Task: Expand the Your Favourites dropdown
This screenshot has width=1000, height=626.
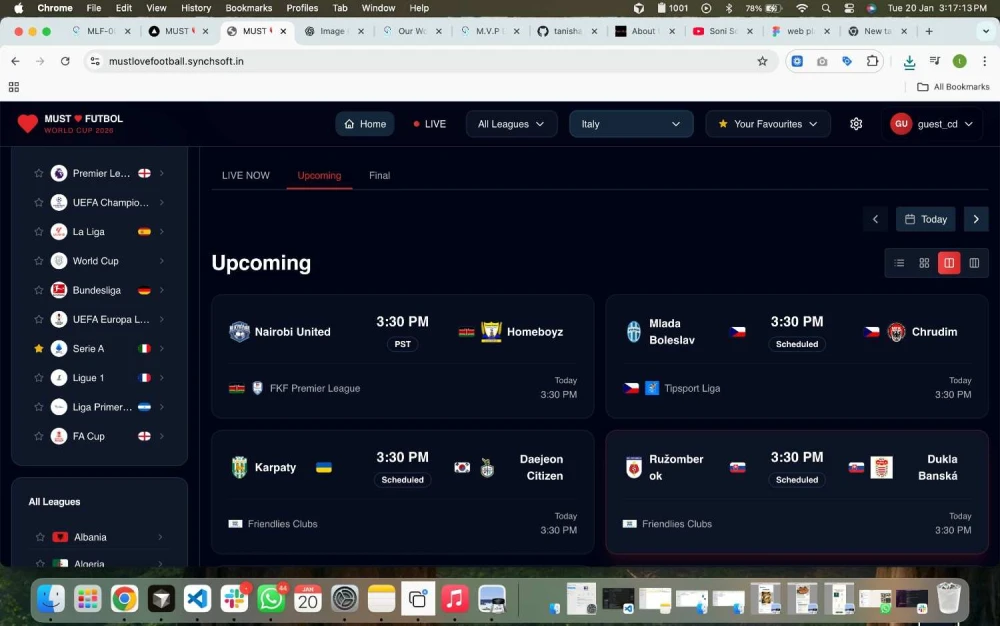Action: click(x=767, y=124)
